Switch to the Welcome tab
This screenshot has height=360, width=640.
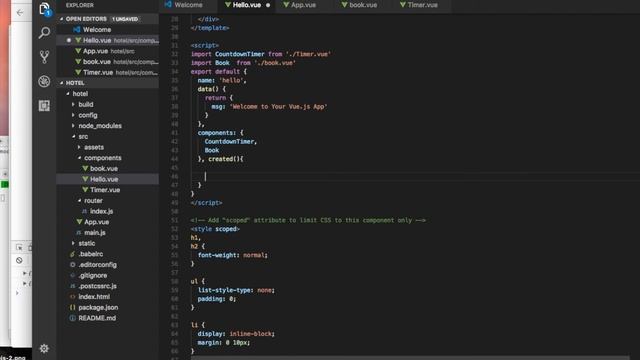pyautogui.click(x=188, y=5)
